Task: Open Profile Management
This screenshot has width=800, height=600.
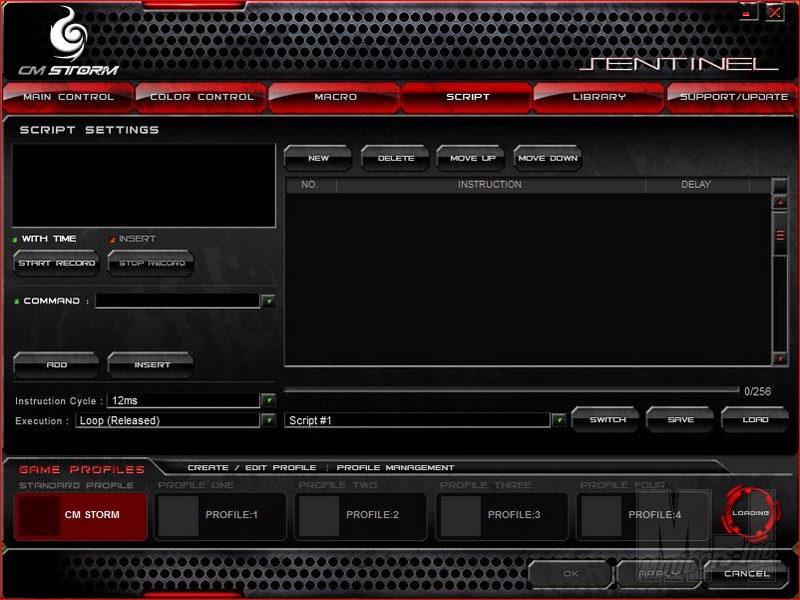Action: point(395,468)
